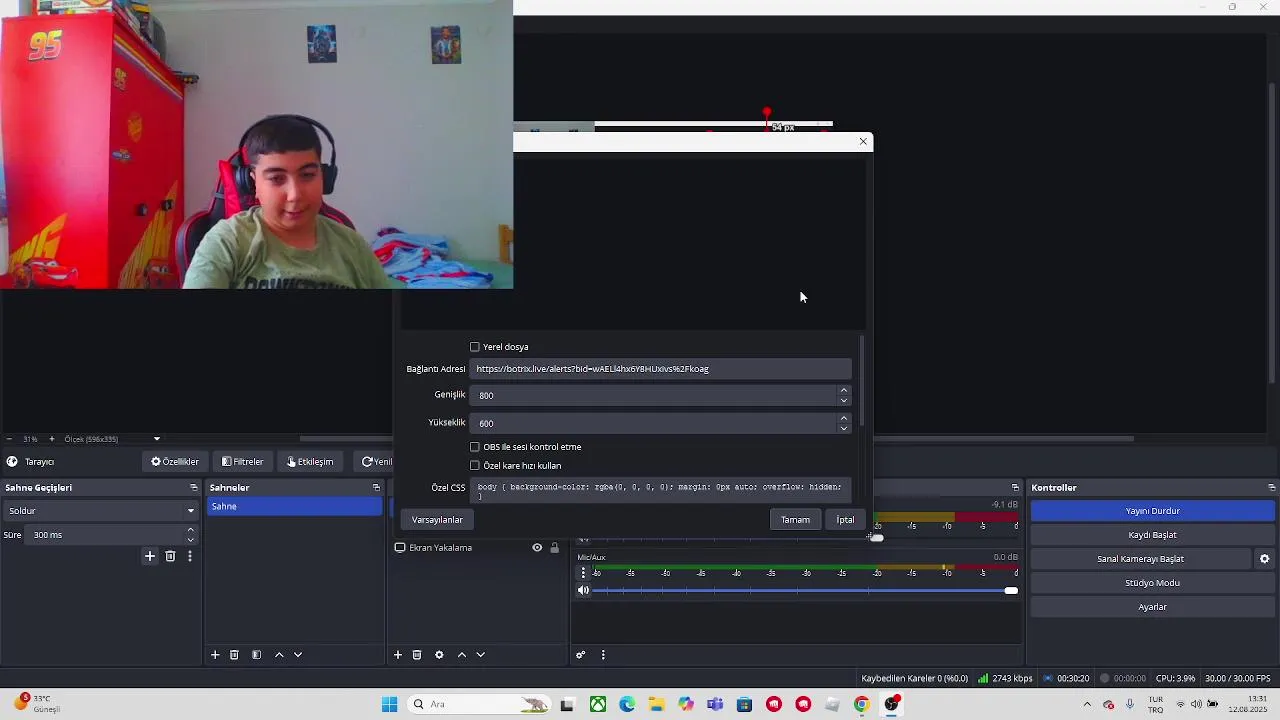The width and height of the screenshot is (1280, 720).
Task: Move scene up in Sahneler list
Action: tap(279, 655)
